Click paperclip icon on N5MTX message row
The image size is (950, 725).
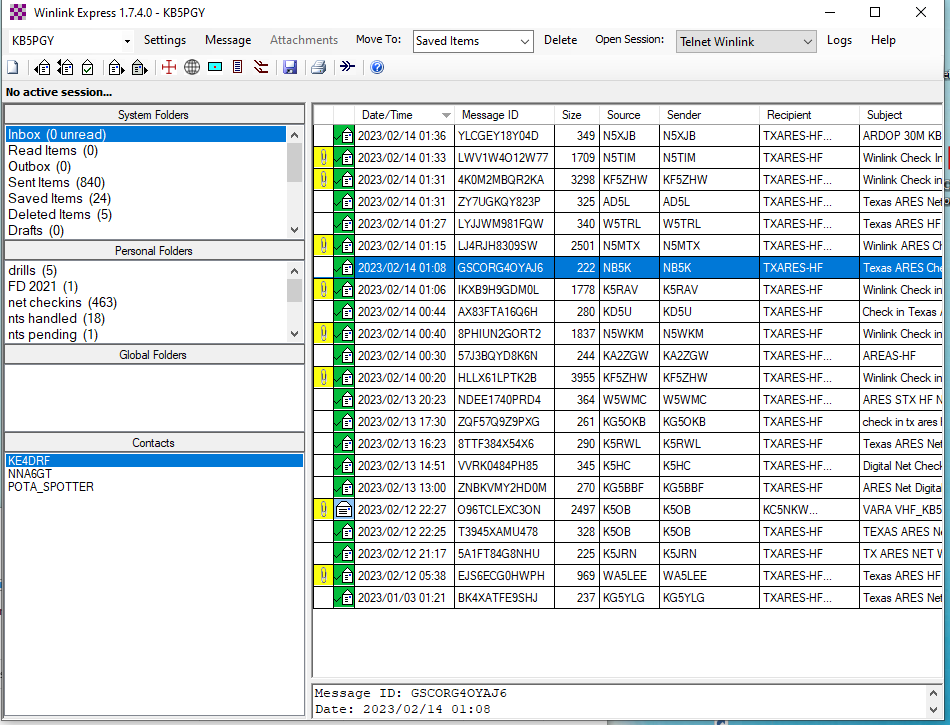[324, 246]
